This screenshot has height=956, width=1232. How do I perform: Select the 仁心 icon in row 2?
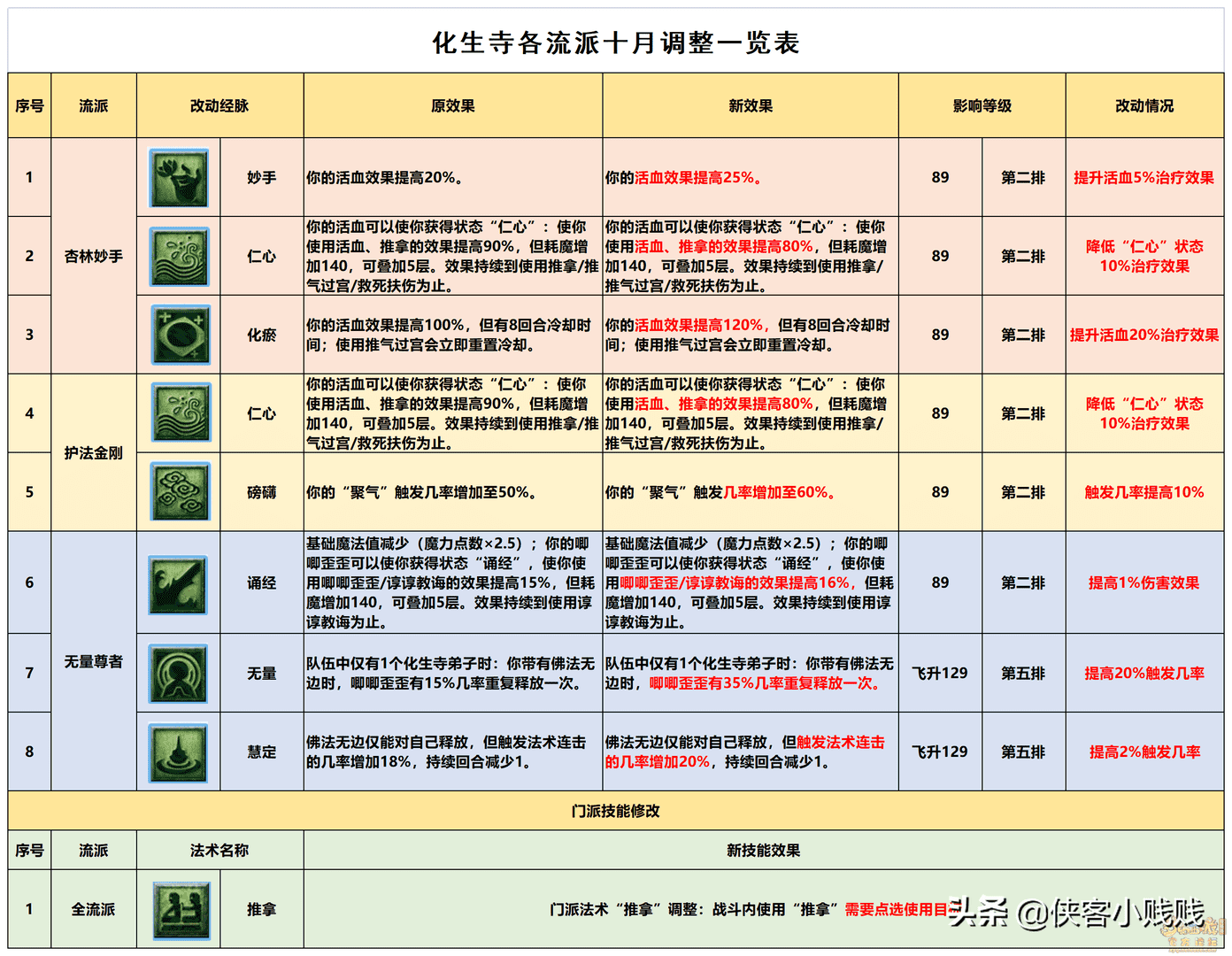coord(180,257)
